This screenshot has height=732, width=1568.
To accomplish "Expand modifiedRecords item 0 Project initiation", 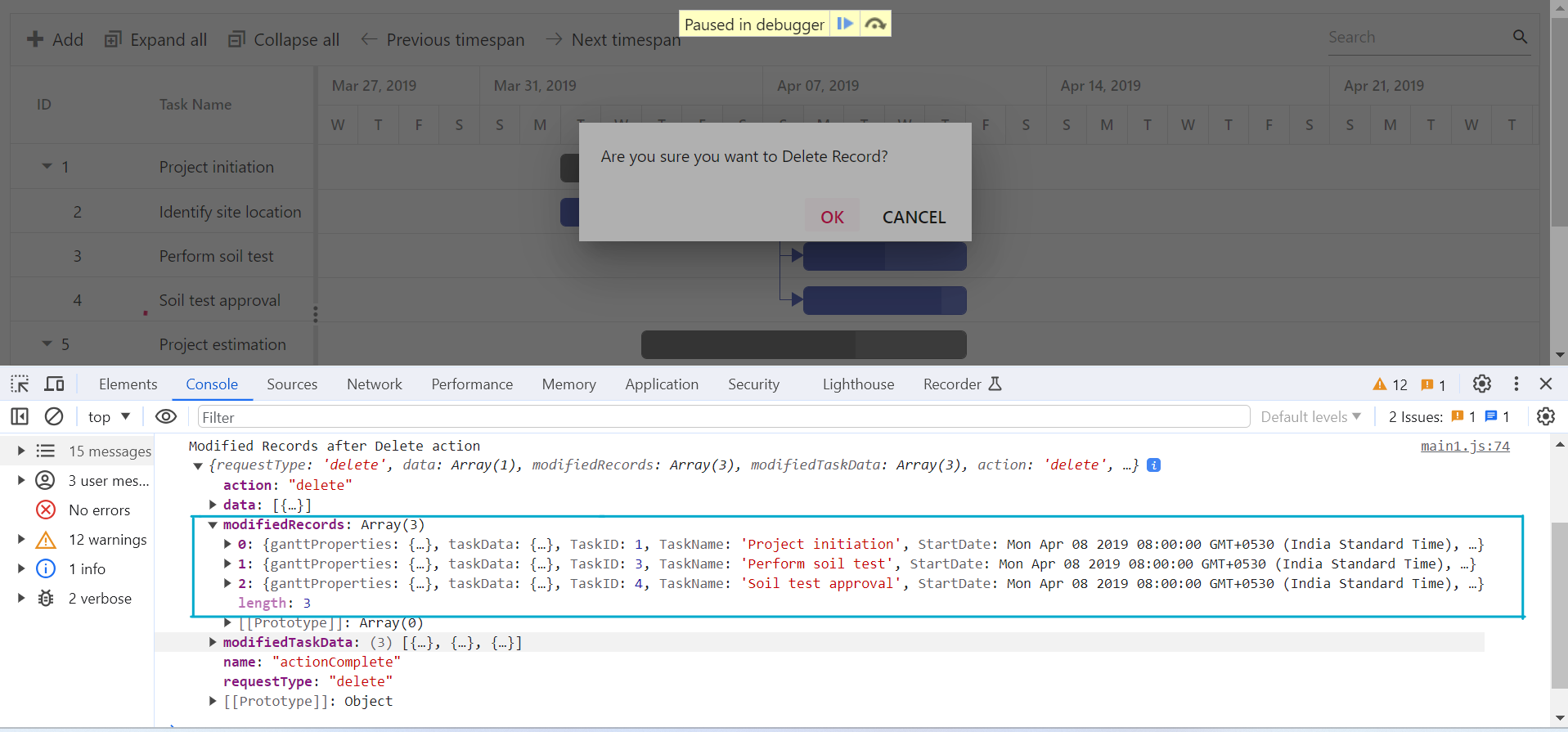I will (227, 544).
